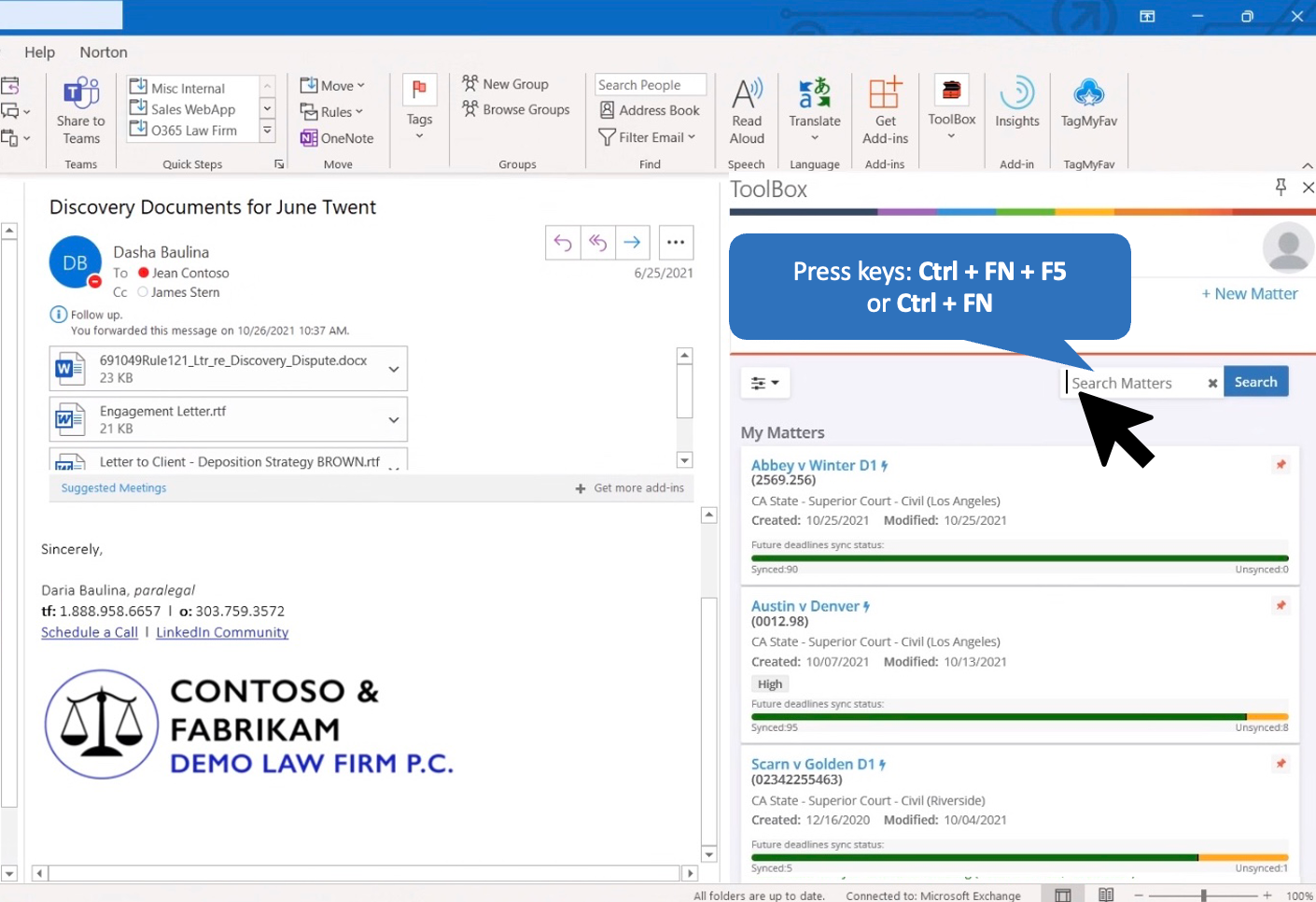Open the Help tab

click(39, 52)
